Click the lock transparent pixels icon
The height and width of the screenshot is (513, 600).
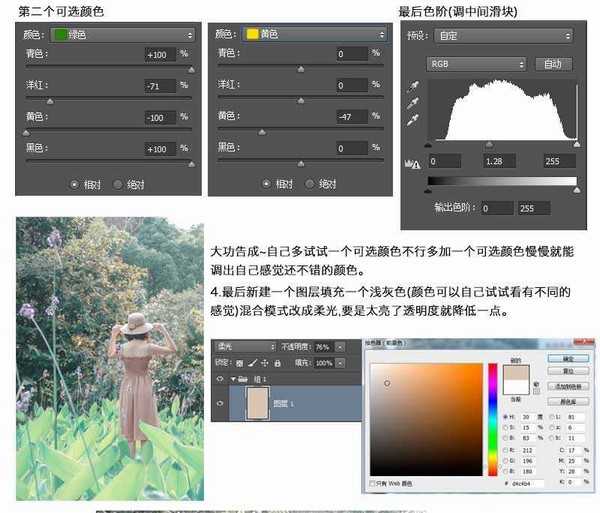click(241, 361)
